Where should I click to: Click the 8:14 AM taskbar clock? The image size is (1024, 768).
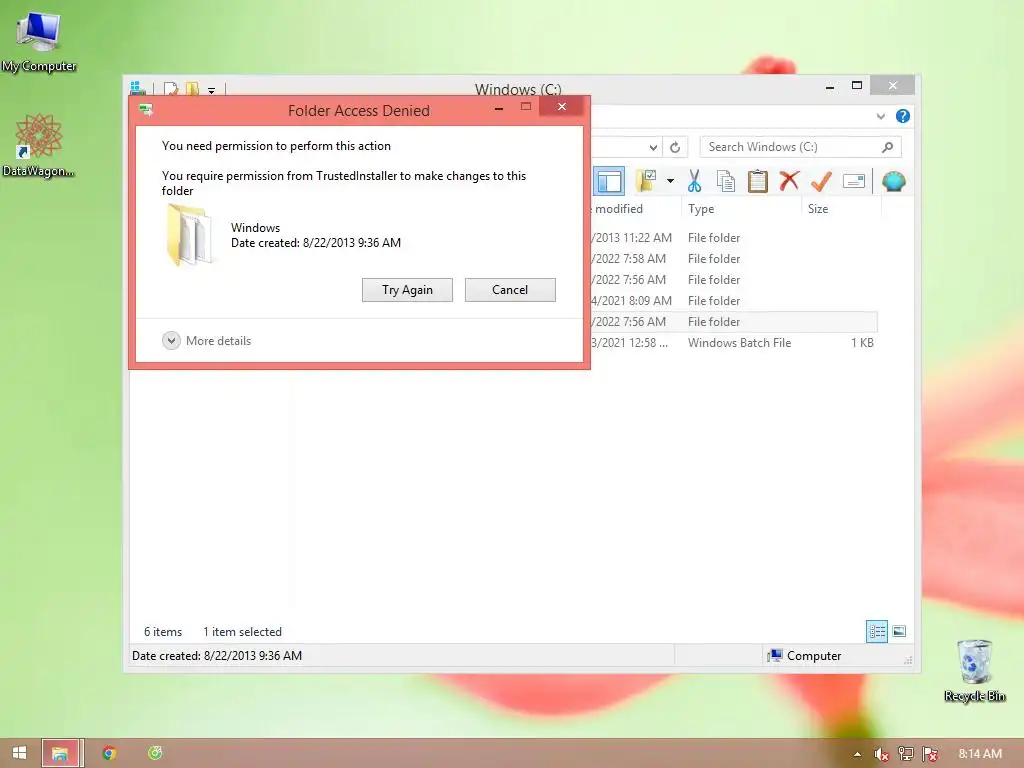[x=980, y=754]
